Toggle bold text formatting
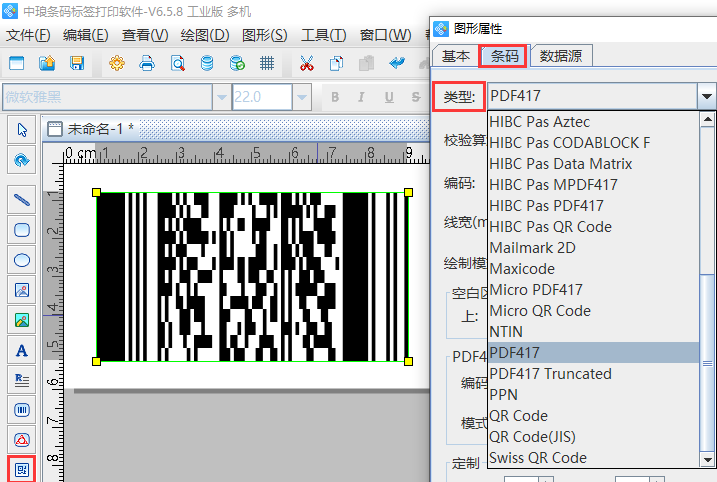Image resolution: width=717 pixels, height=482 pixels. [335, 97]
